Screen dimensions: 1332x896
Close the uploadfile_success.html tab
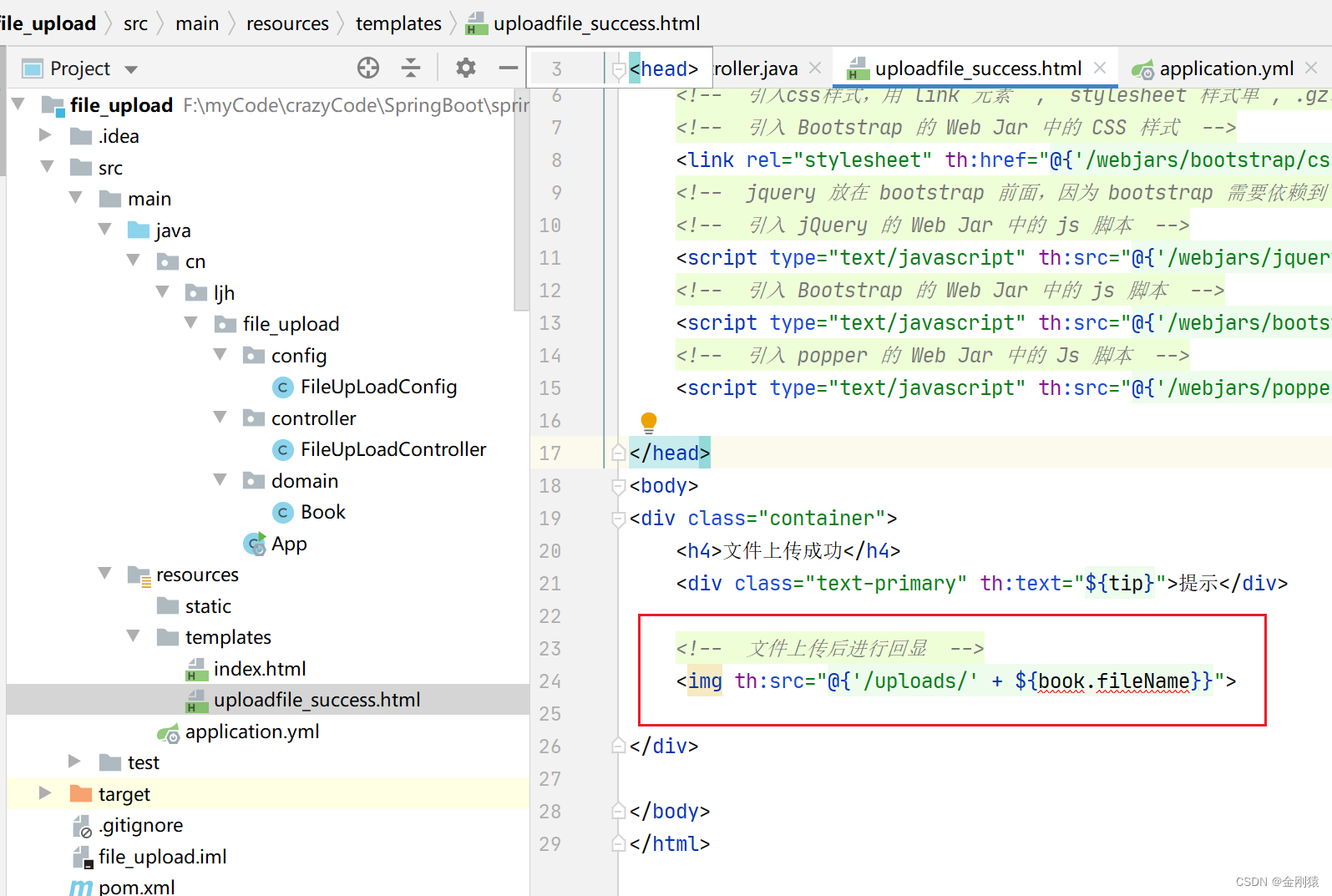tap(1101, 68)
